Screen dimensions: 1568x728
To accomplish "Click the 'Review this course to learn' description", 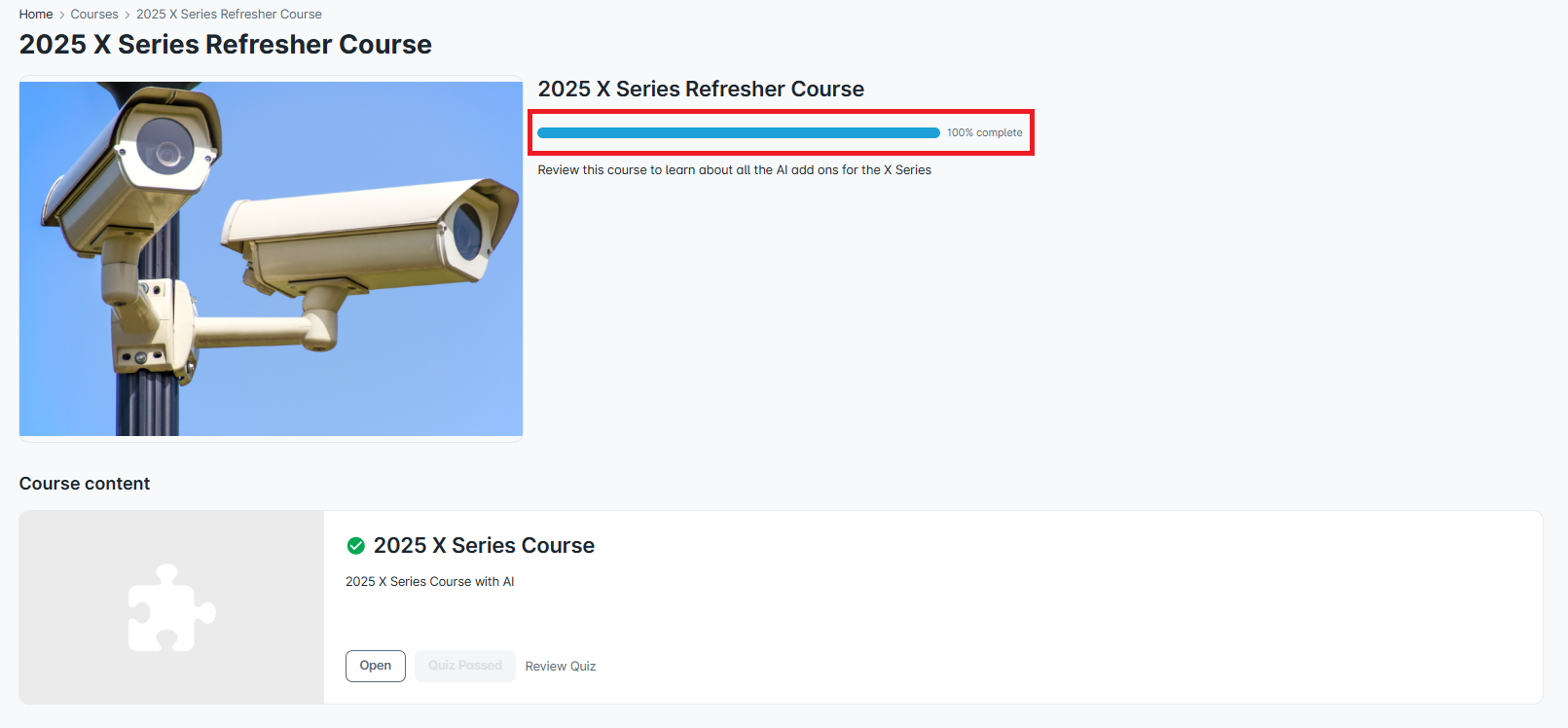I will point(734,170).
